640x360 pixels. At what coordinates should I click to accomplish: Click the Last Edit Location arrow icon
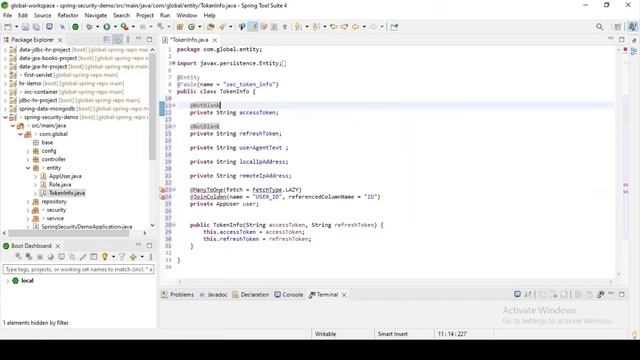point(334,27)
